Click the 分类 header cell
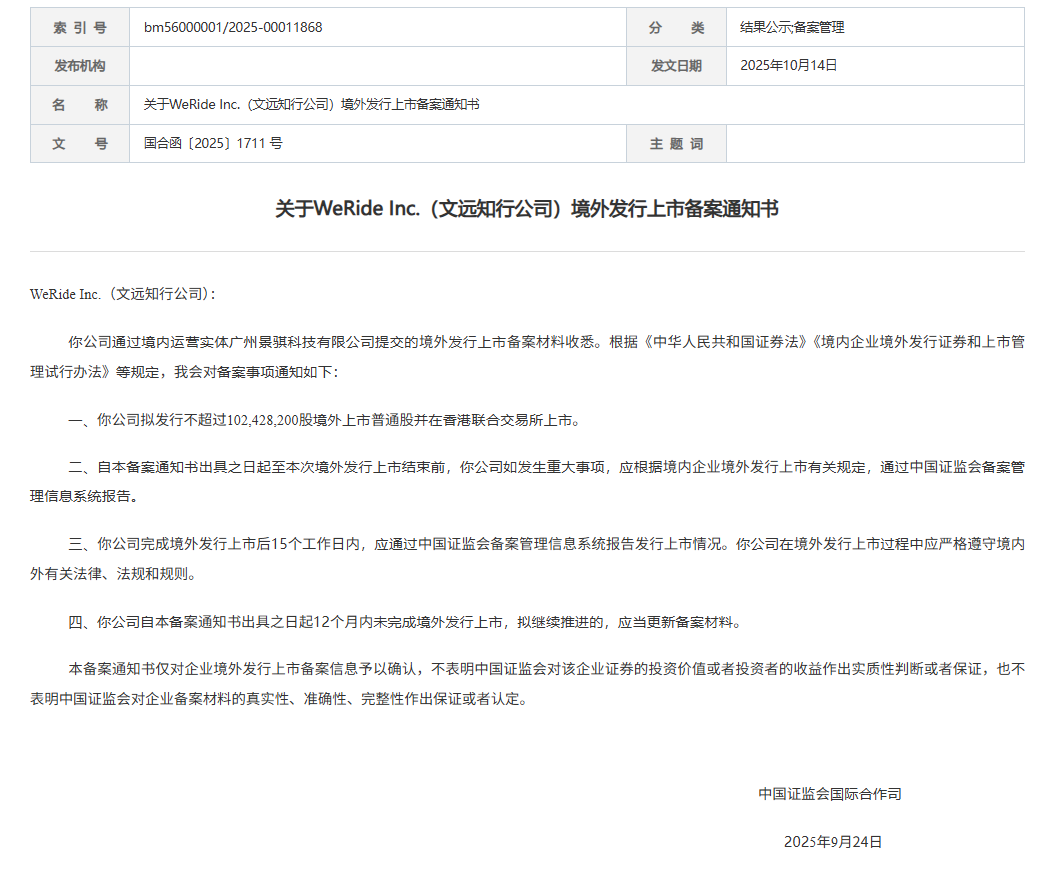The width and height of the screenshot is (1057, 877). point(676,28)
